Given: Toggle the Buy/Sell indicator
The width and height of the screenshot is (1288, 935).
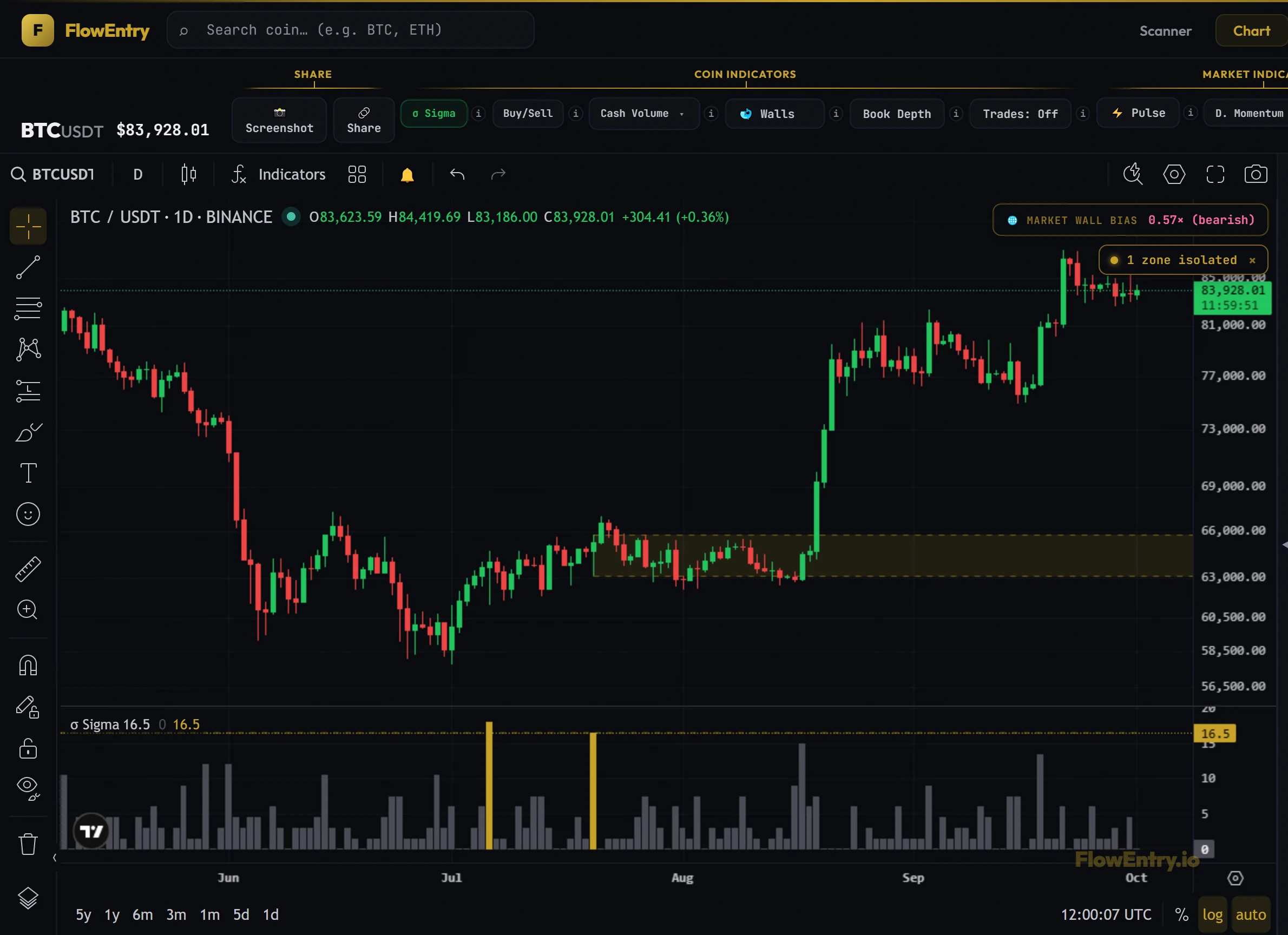Looking at the screenshot, I should (528, 114).
